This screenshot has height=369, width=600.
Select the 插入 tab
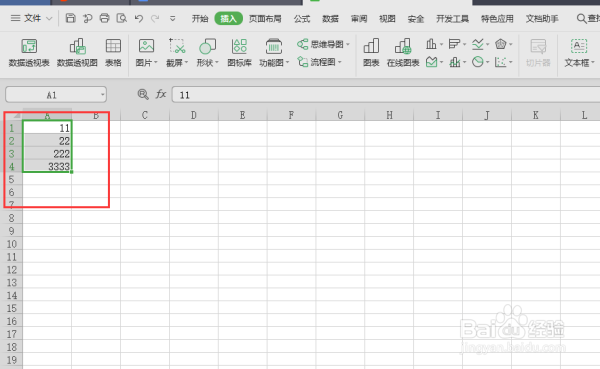(228, 18)
